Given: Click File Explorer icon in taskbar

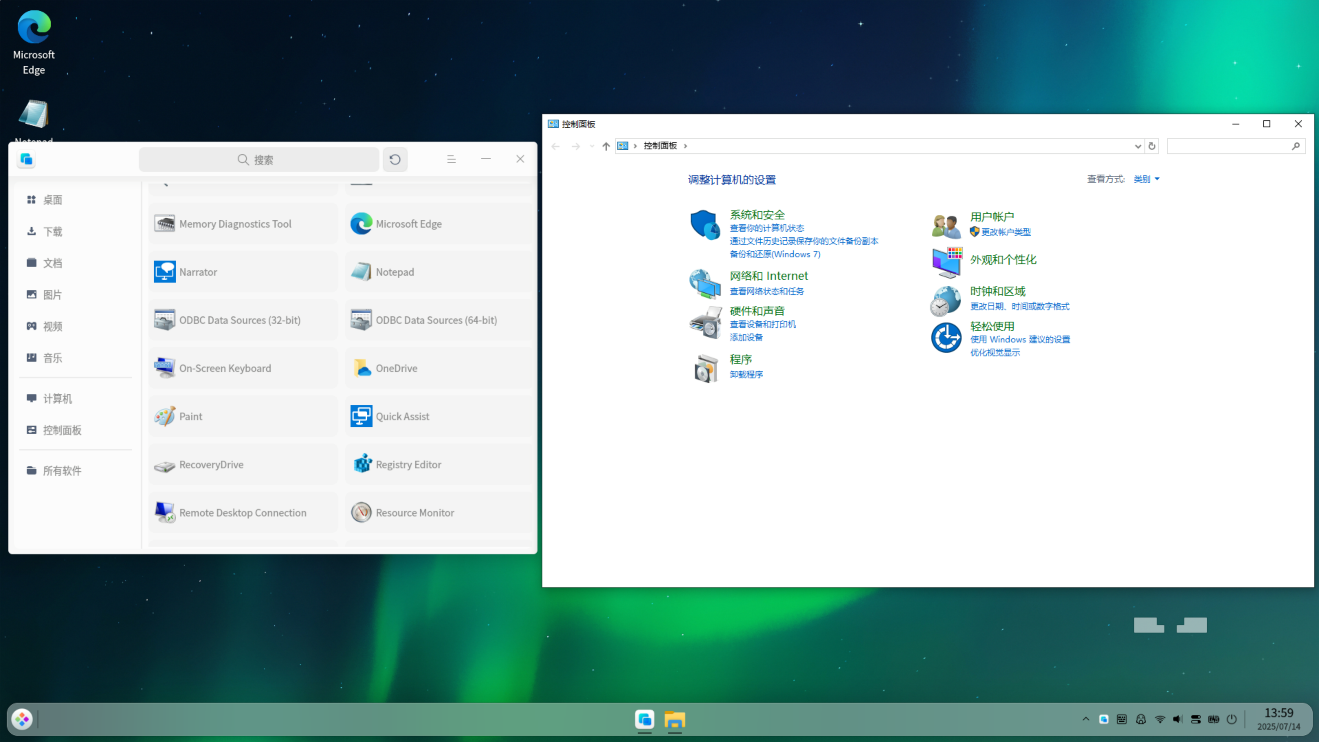Looking at the screenshot, I should coord(675,720).
